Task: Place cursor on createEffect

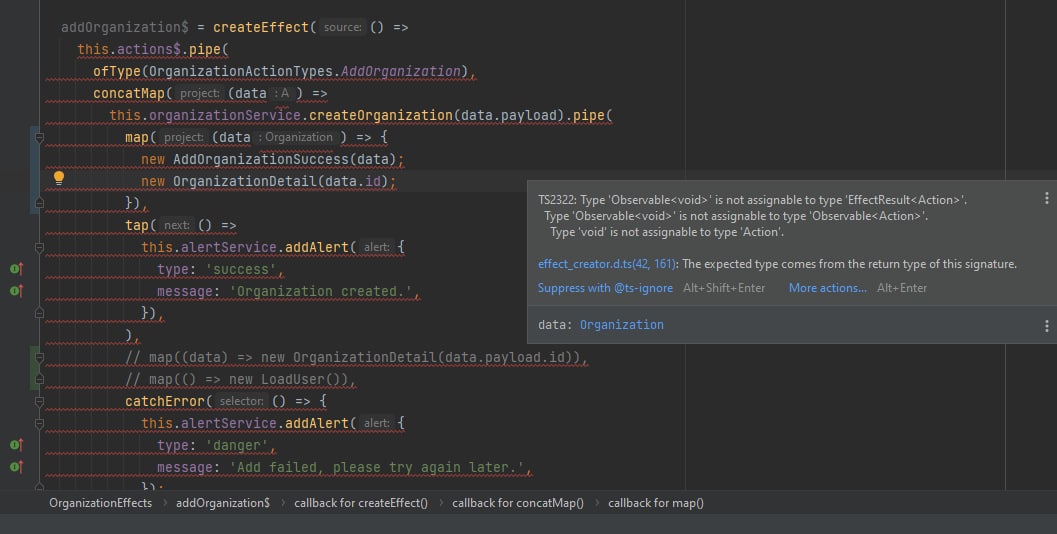Action: (x=261, y=28)
